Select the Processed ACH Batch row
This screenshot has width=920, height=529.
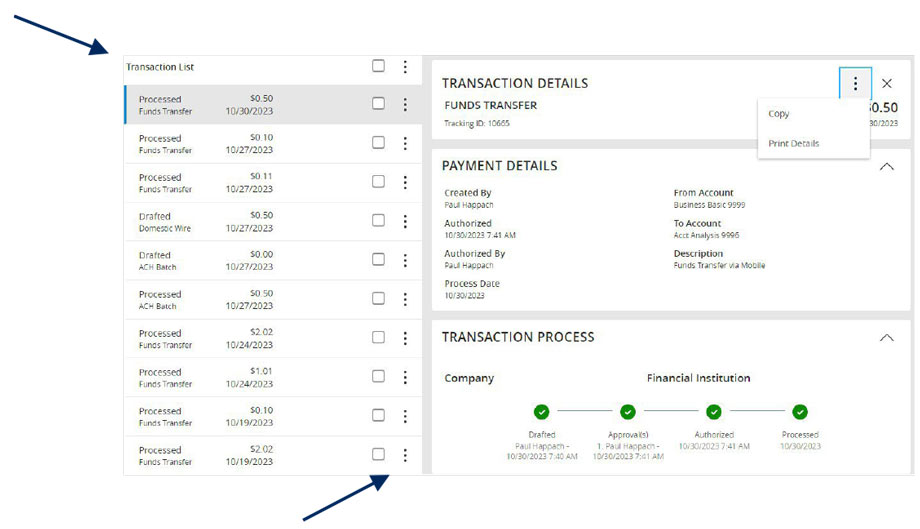(273, 300)
